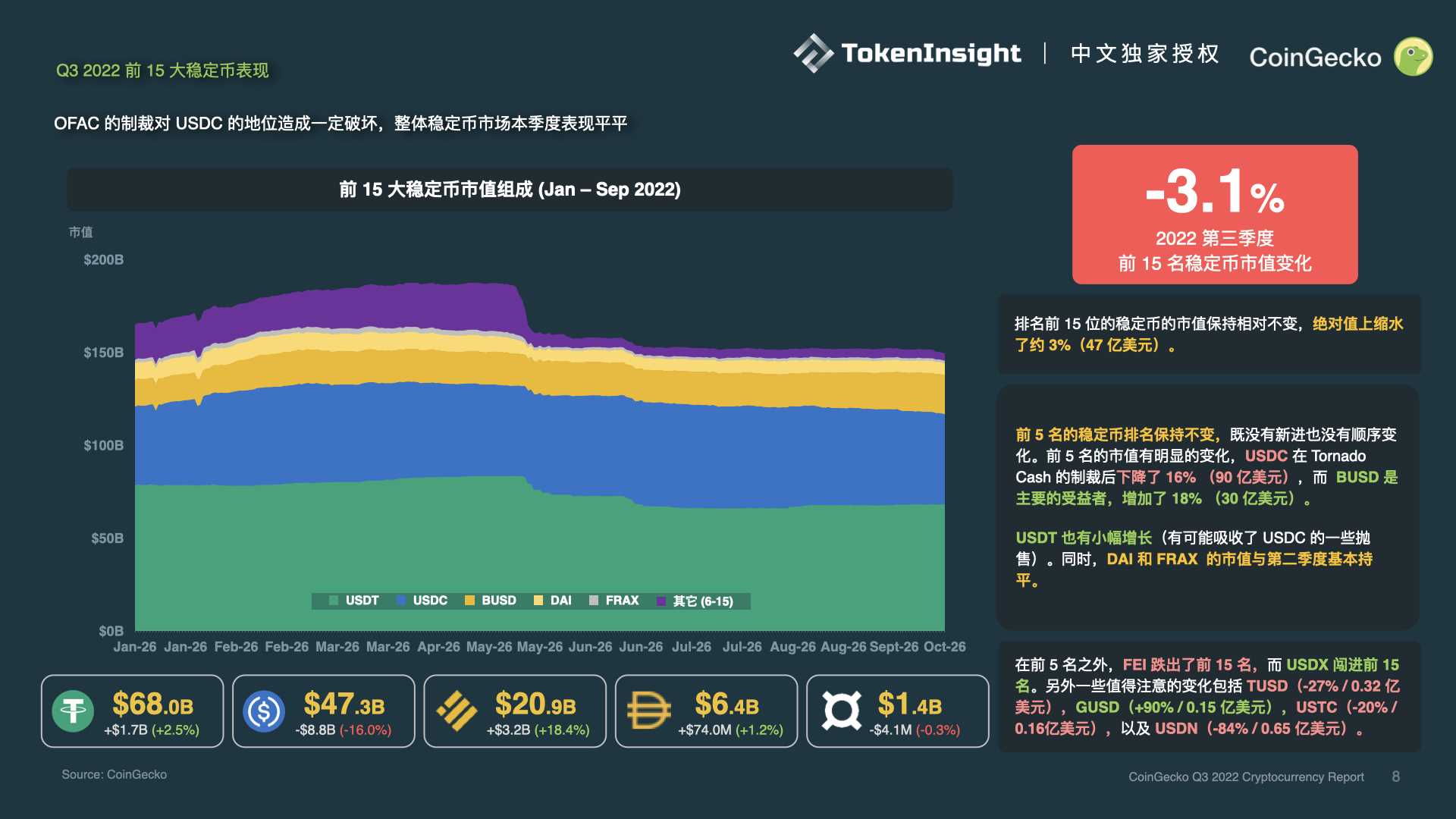Click the Tether USDT coin icon
The width and height of the screenshot is (1456, 819).
(x=74, y=711)
